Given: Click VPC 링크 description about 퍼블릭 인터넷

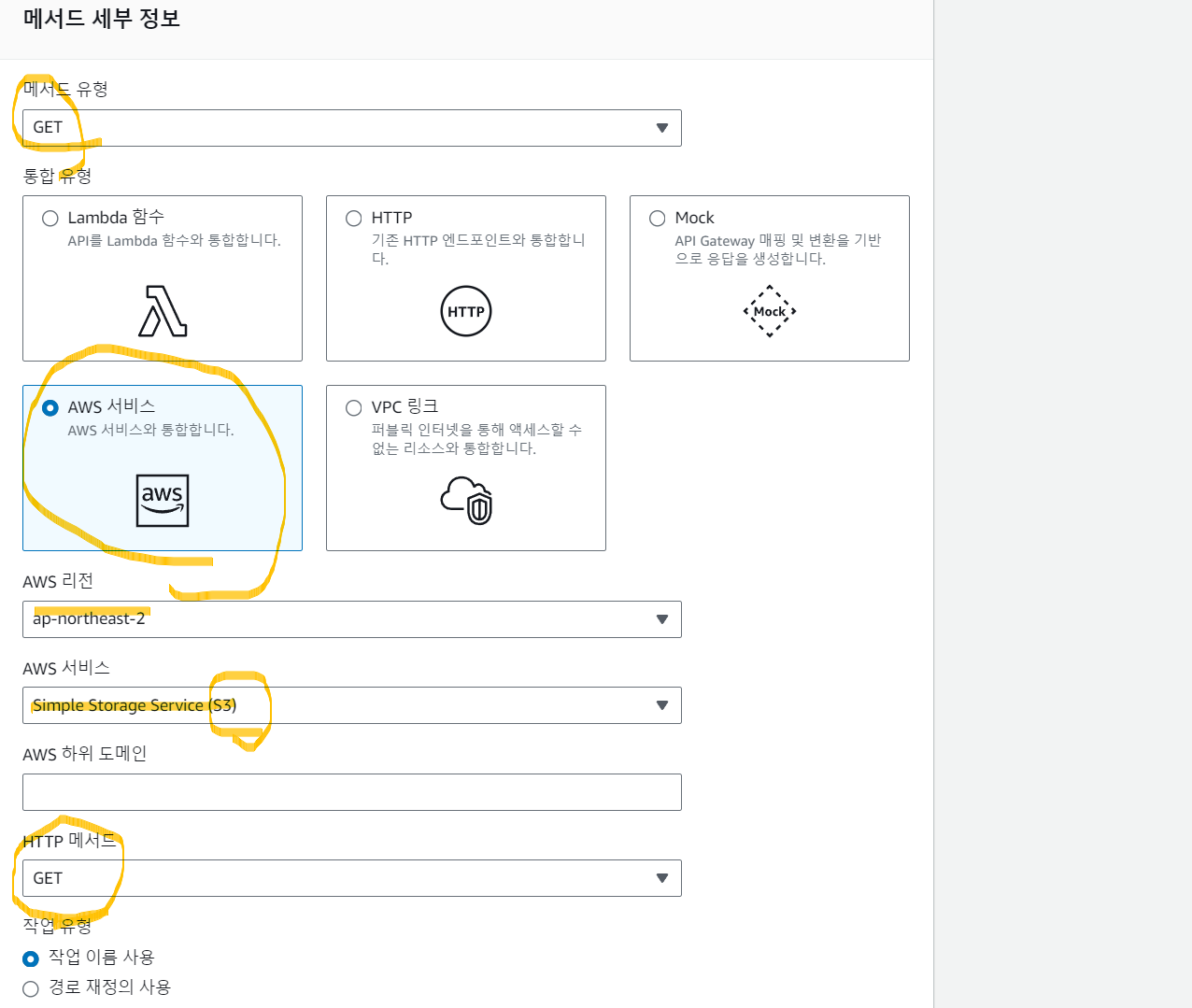Looking at the screenshot, I should click(x=476, y=439).
